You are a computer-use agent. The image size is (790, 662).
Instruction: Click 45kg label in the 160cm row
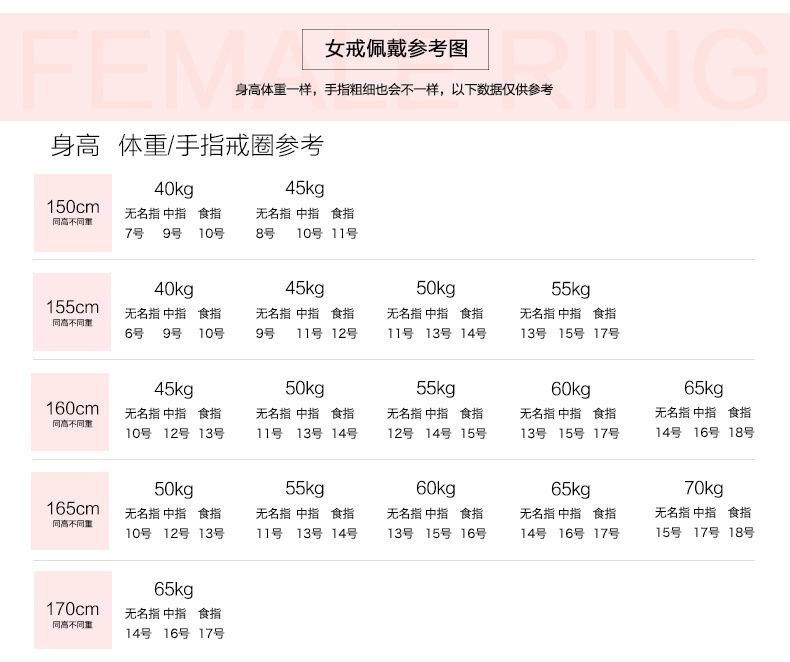pyautogui.click(x=174, y=389)
